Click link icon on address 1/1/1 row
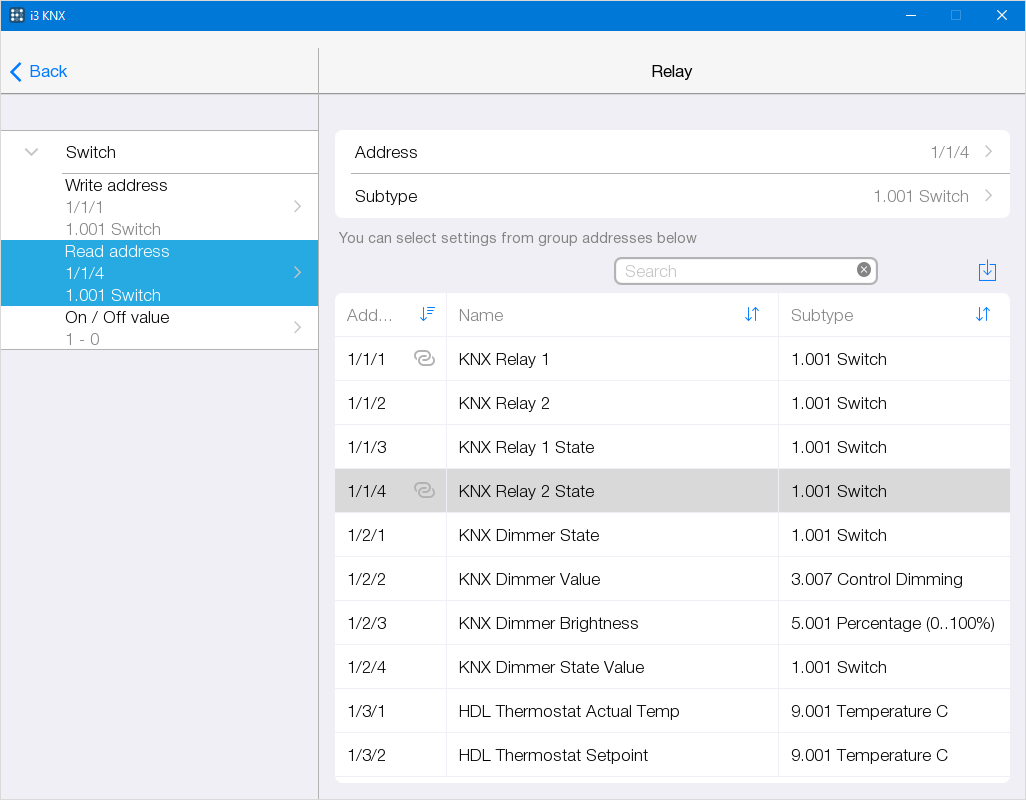 coord(424,359)
